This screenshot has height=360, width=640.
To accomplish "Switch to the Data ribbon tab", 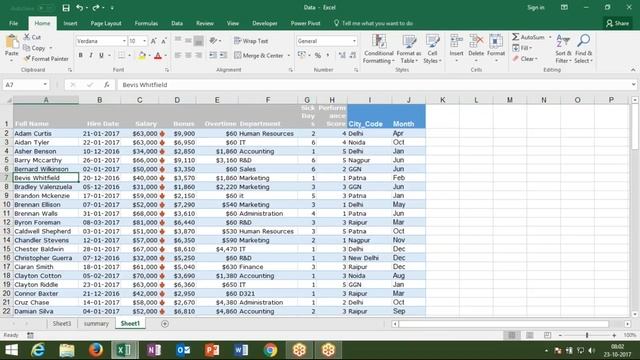I will [177, 23].
